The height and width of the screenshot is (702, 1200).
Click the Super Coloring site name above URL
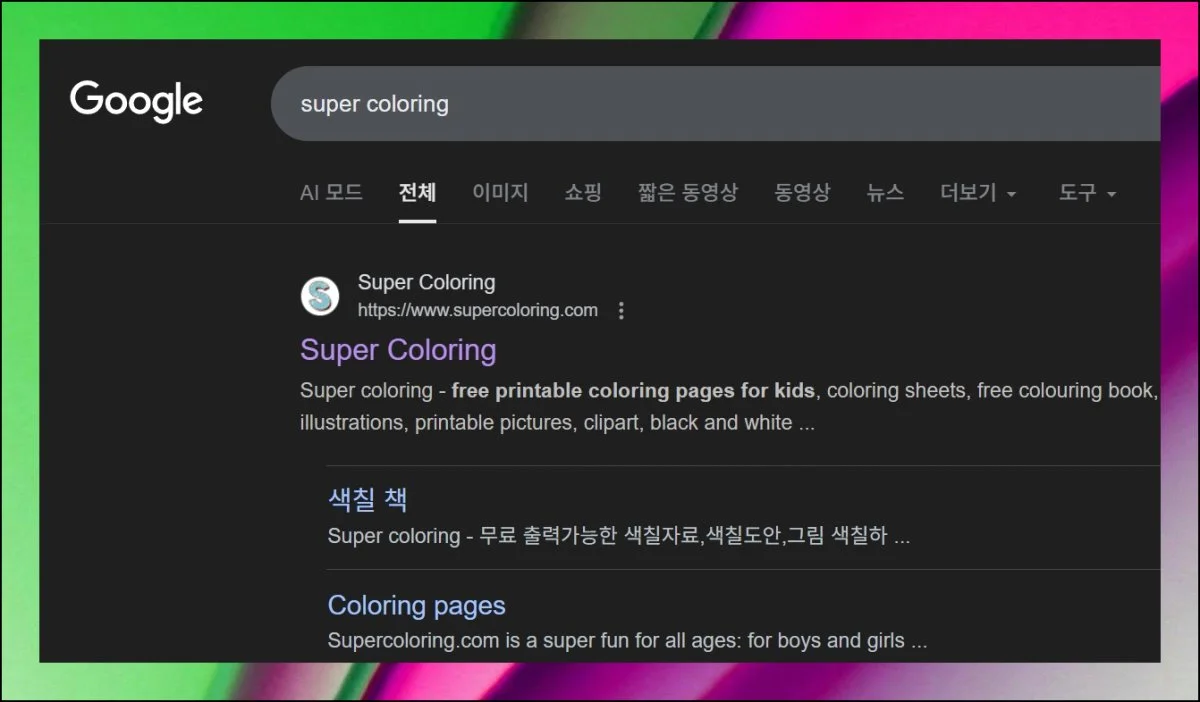point(426,283)
